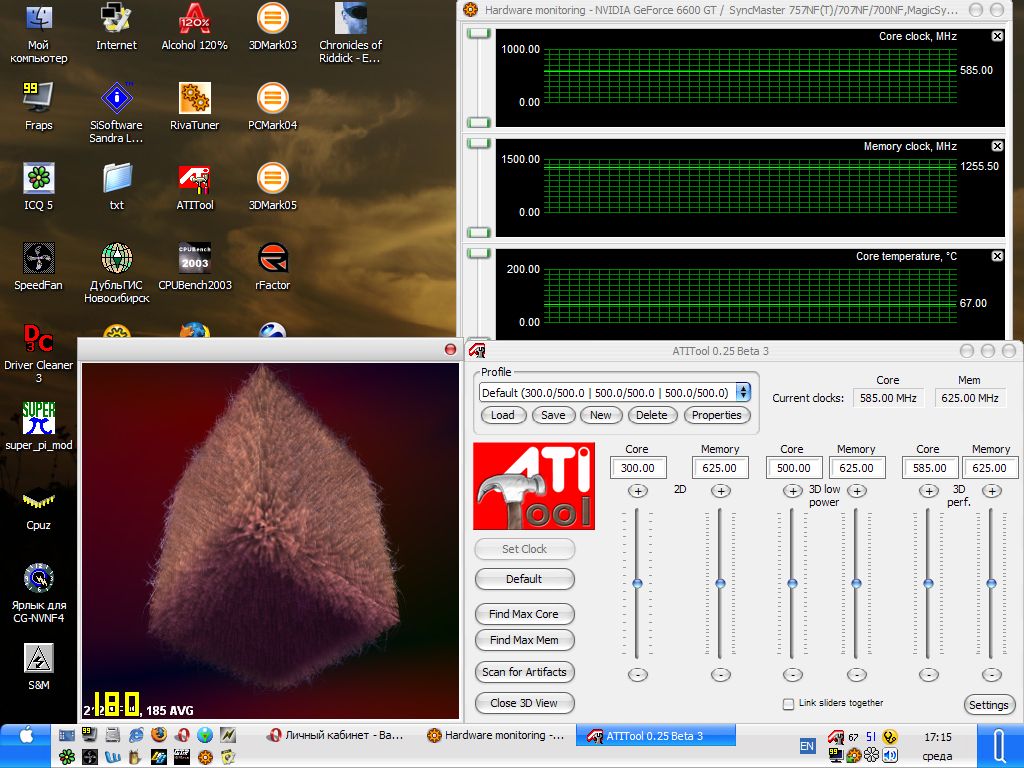1024x768 pixels.
Task: Click the New profile button
Action: coord(601,415)
